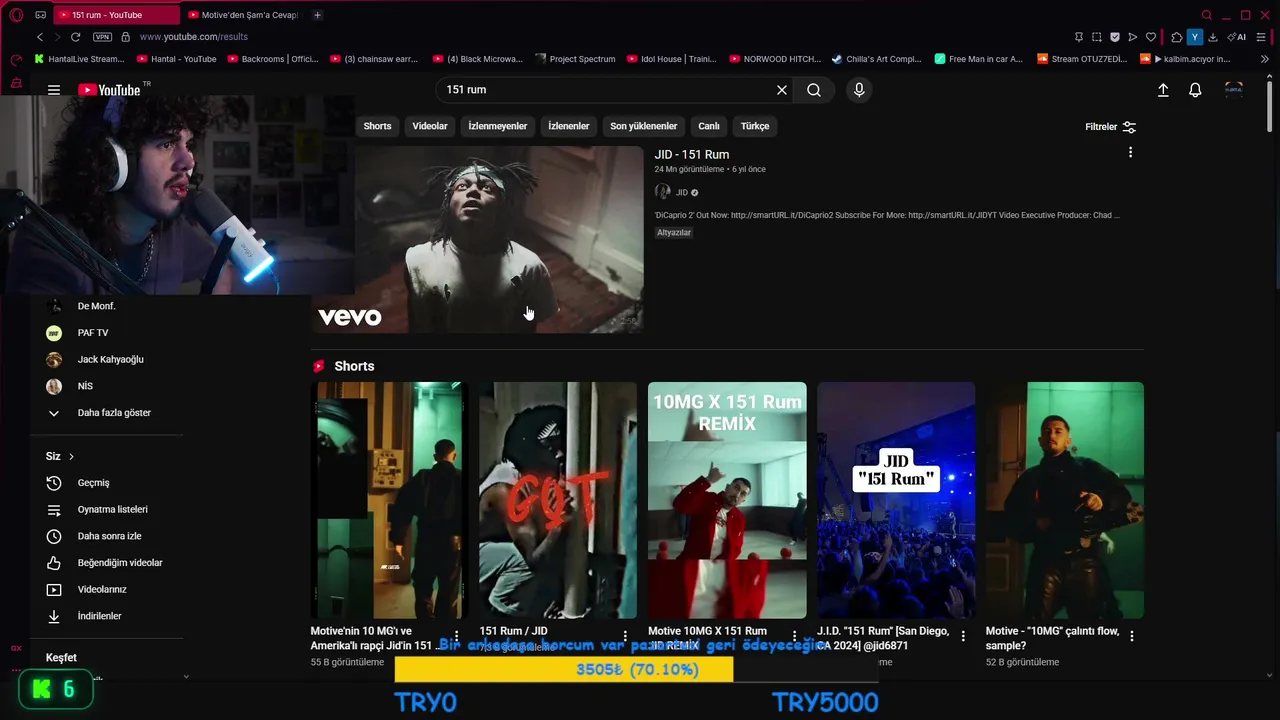The image size is (1280, 720).
Task: Open the Opera main menu icon
Action: pyautogui.click(x=16, y=15)
